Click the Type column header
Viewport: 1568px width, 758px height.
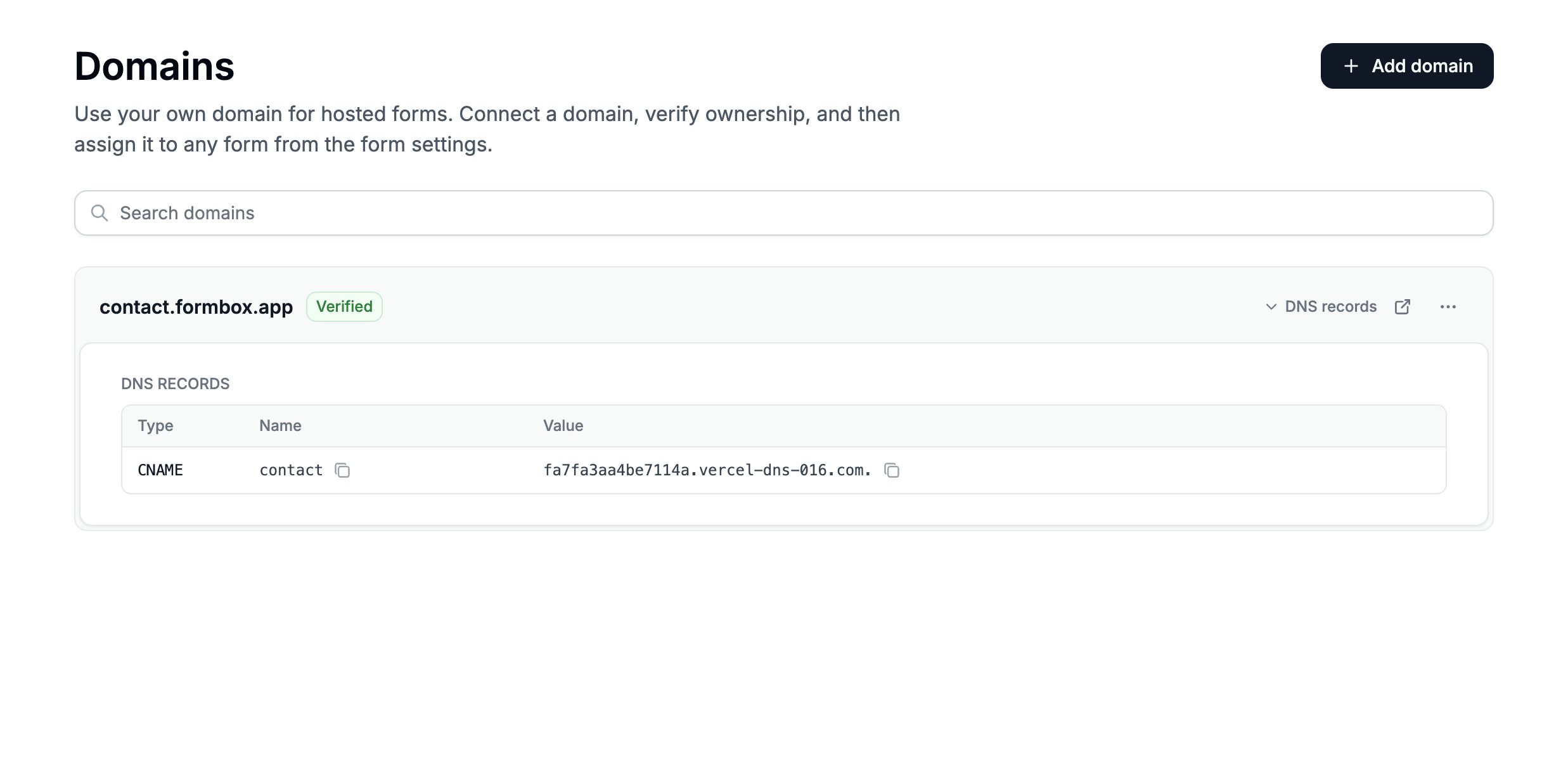pyautogui.click(x=155, y=426)
